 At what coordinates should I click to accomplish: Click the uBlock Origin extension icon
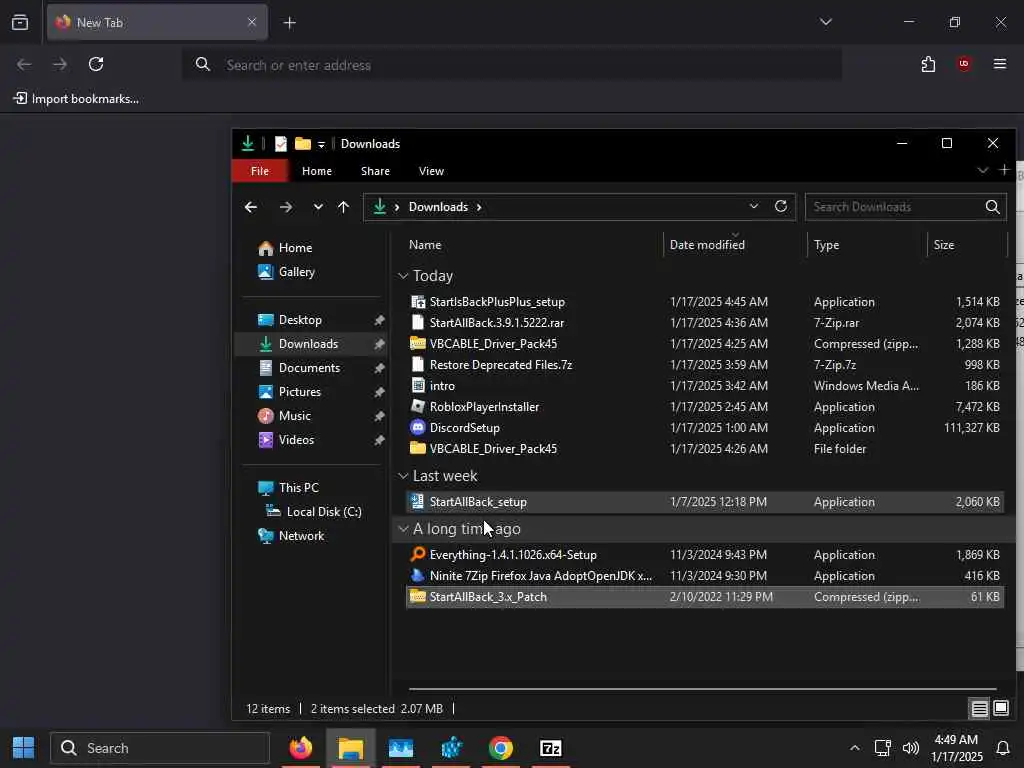tap(964, 63)
